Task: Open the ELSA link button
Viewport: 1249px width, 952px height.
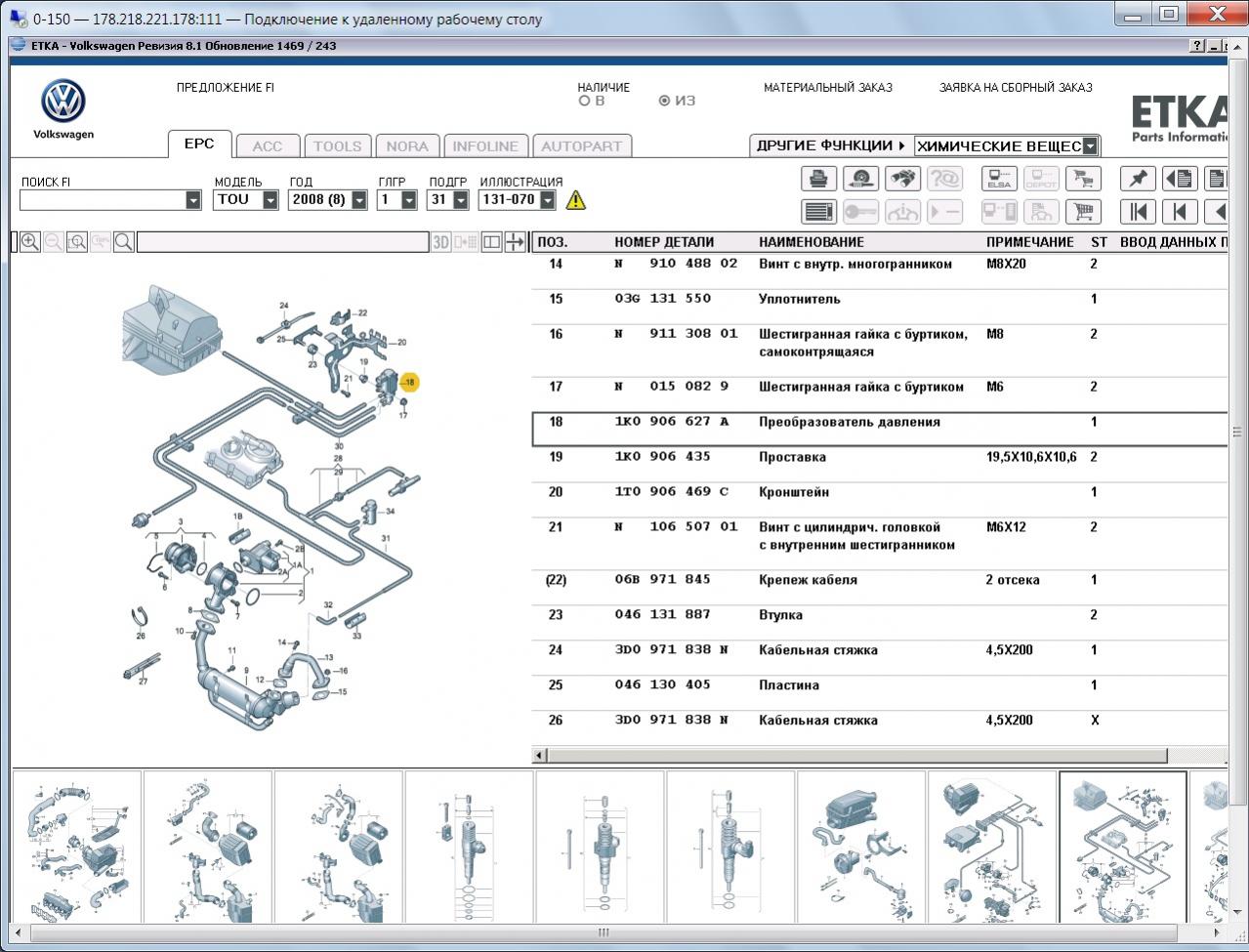Action: pyautogui.click(x=999, y=179)
